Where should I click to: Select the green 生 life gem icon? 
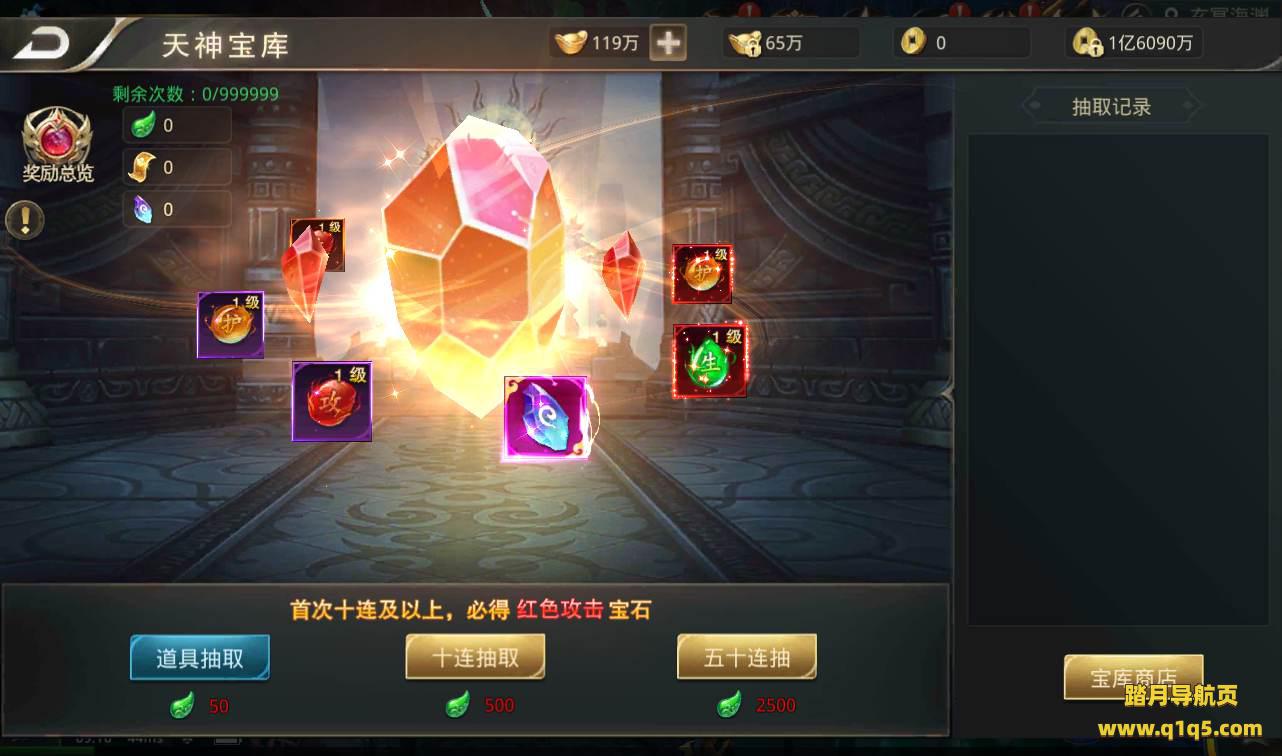coord(709,360)
